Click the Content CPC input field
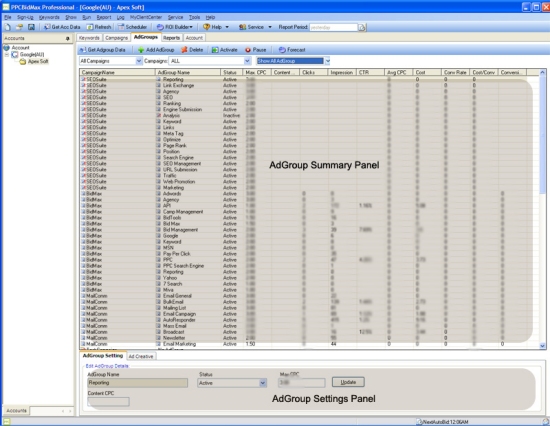The image size is (550, 426). point(108,402)
